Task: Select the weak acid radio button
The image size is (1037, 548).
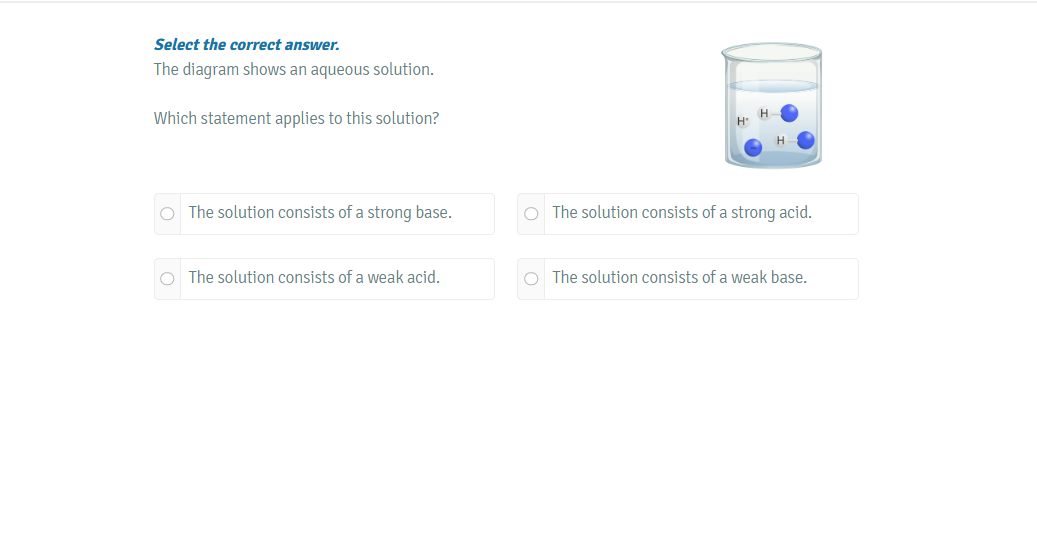Action: [x=167, y=278]
